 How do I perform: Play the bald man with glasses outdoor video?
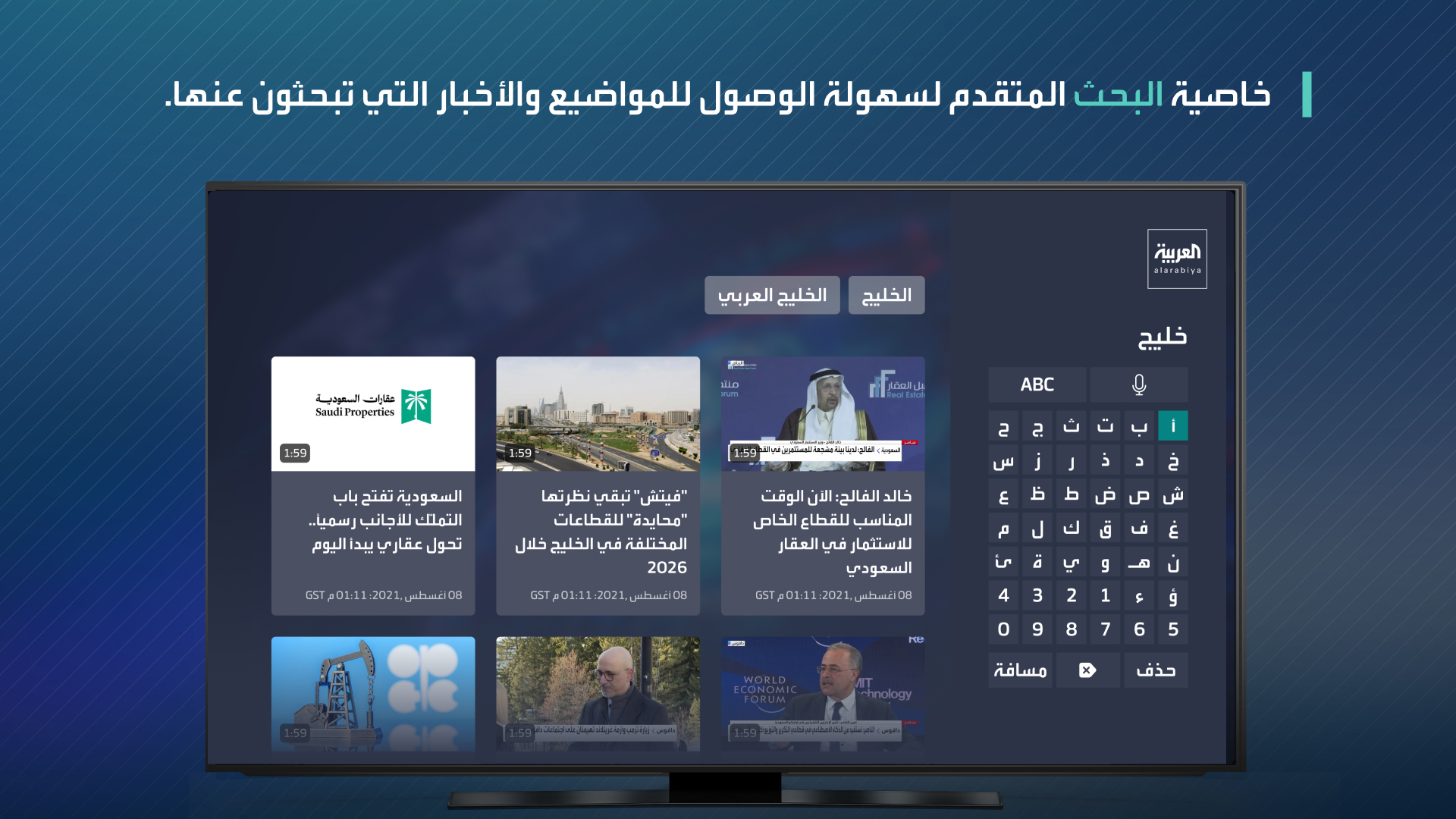[x=598, y=694]
